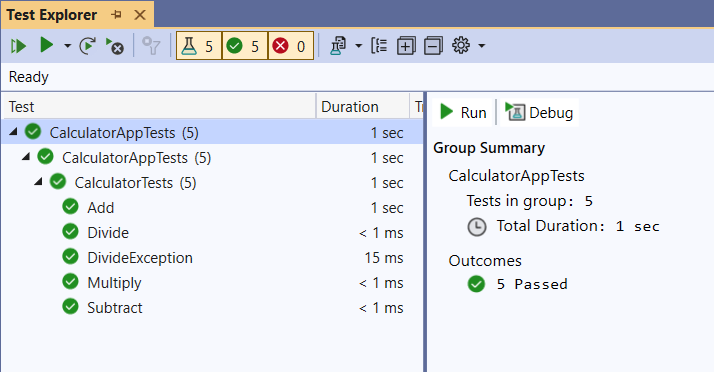Viewport: 714px width, 372px height.
Task: Click passed icon beside Add test
Action: pyautogui.click(x=70, y=207)
